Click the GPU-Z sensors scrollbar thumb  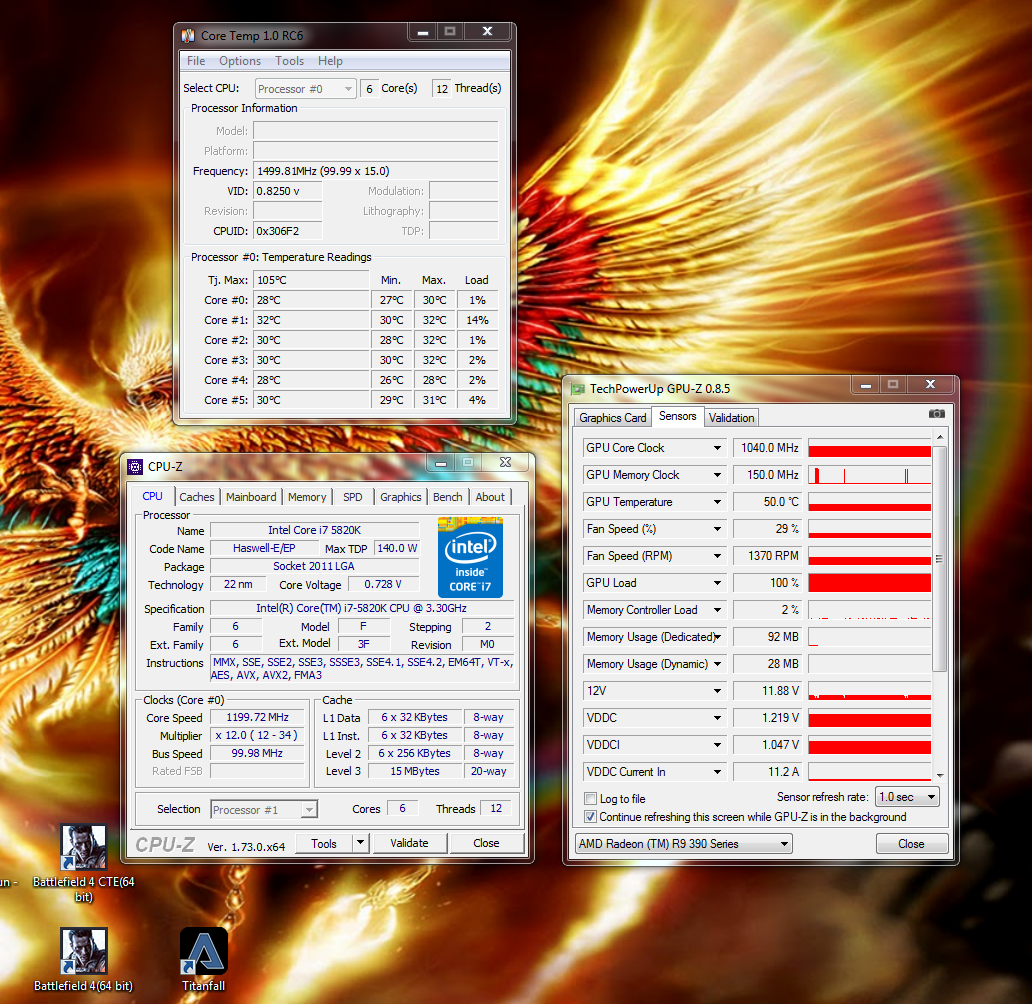[x=939, y=558]
